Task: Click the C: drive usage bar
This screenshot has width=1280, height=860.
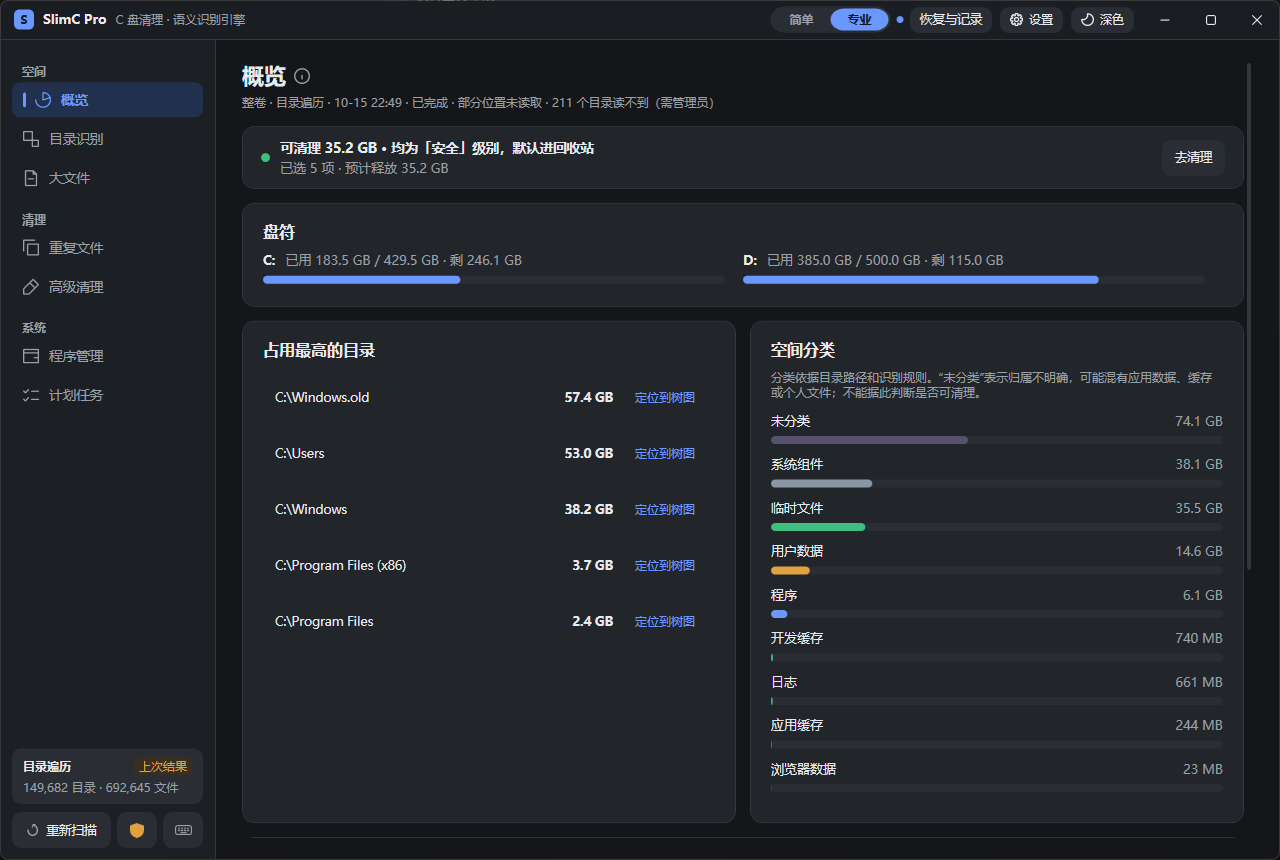Action: click(494, 280)
